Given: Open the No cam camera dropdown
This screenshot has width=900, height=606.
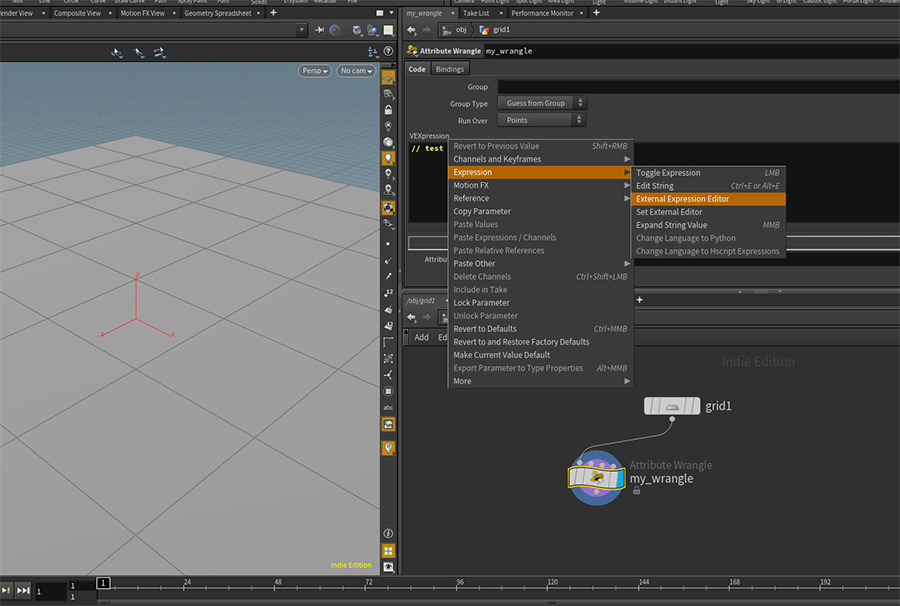Looking at the screenshot, I should coord(355,71).
